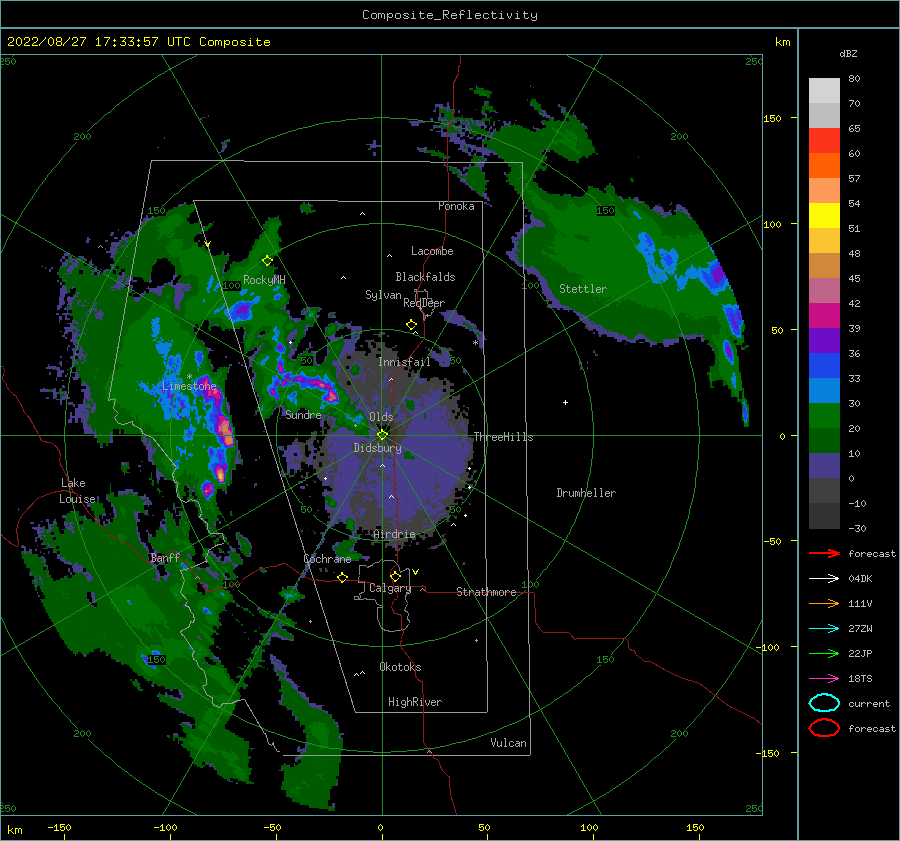The image size is (900, 841).
Task: Select the Vulcan map label
Action: coord(508,743)
